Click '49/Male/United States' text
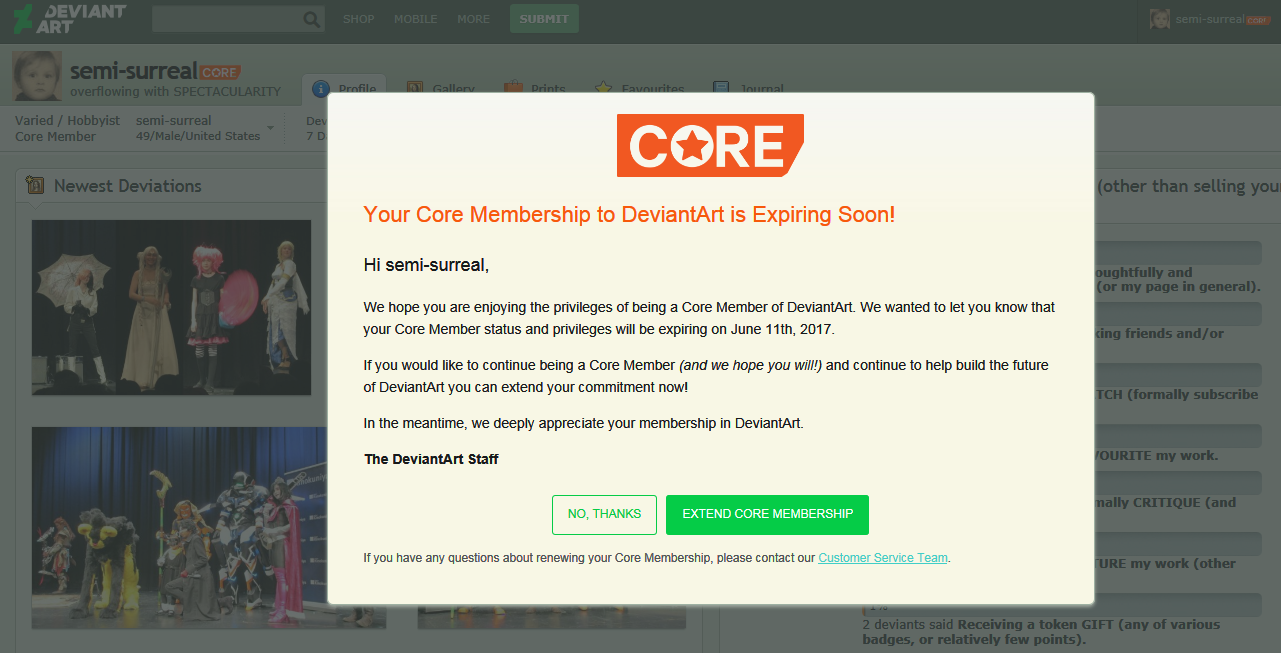 coord(198,136)
